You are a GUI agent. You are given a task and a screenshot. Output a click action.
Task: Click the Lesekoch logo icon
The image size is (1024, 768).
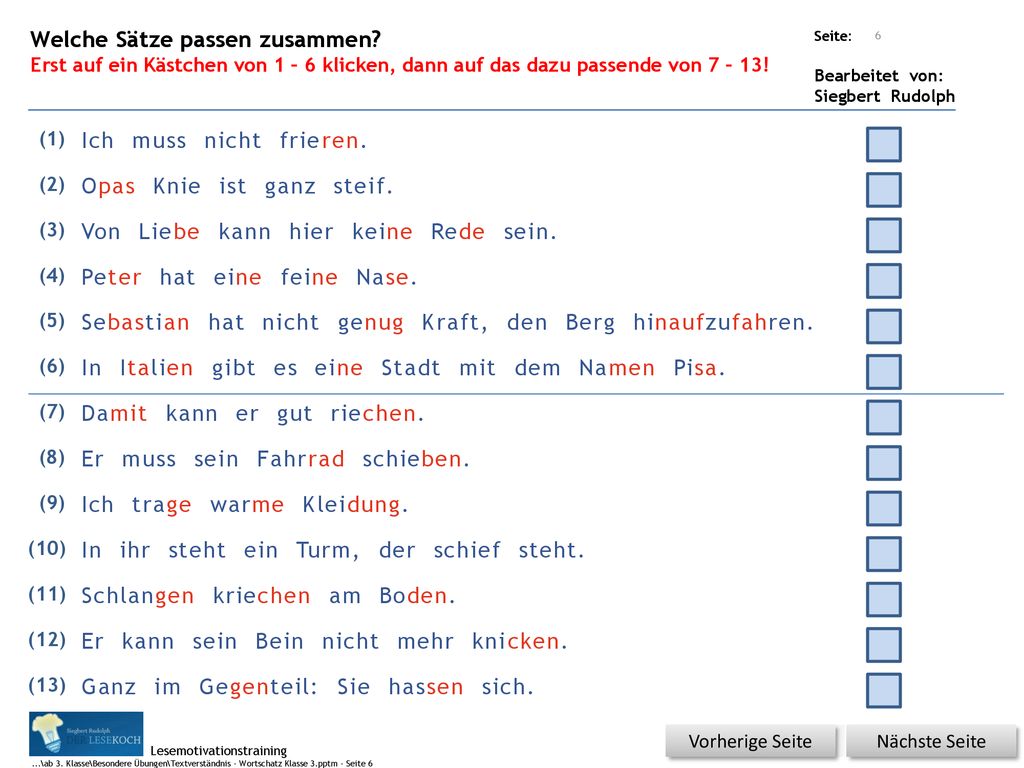pos(86,734)
